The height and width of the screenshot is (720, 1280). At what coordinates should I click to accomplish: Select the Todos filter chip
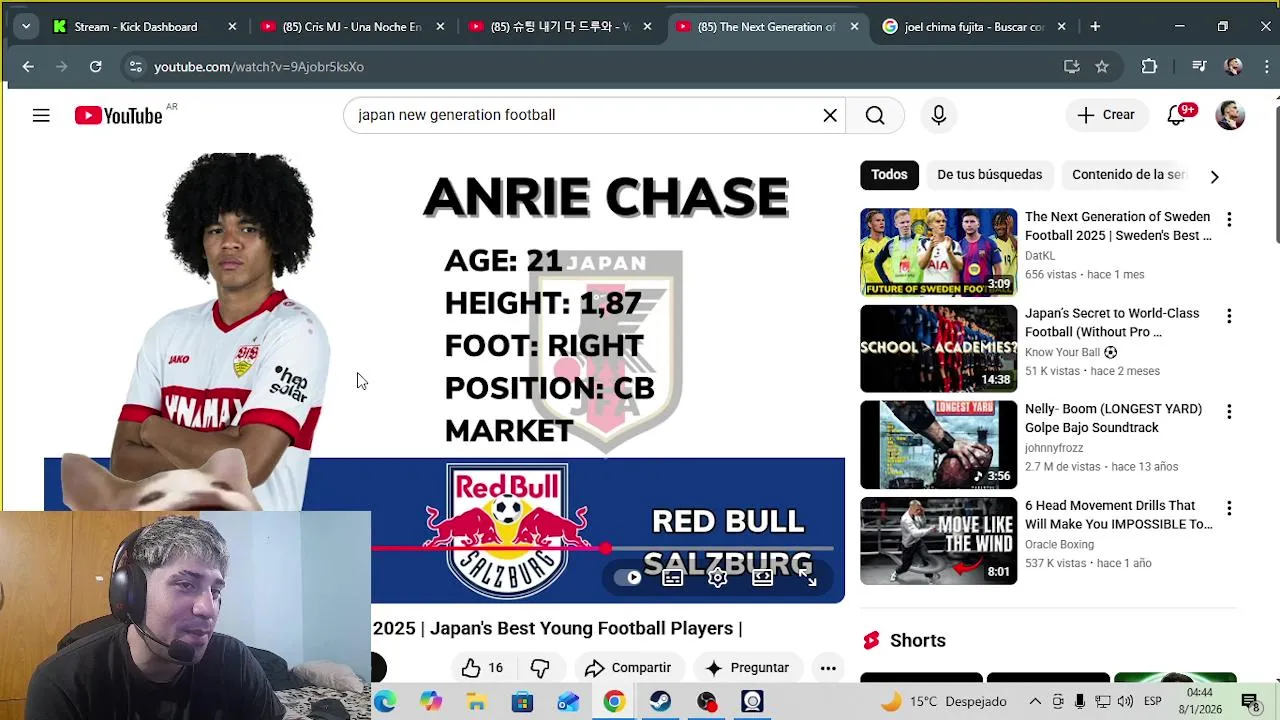pyautogui.click(x=889, y=175)
